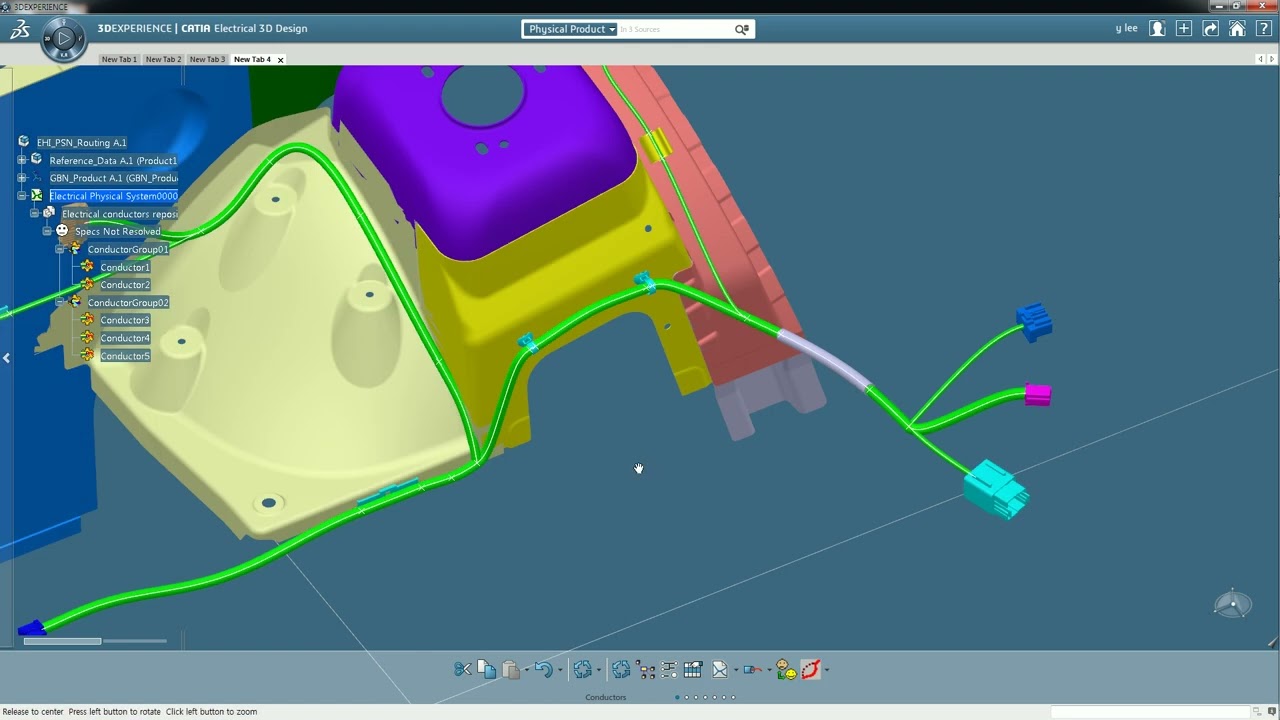Select Conductor2 in the tree
This screenshot has width=1280, height=720.
pyautogui.click(x=125, y=285)
